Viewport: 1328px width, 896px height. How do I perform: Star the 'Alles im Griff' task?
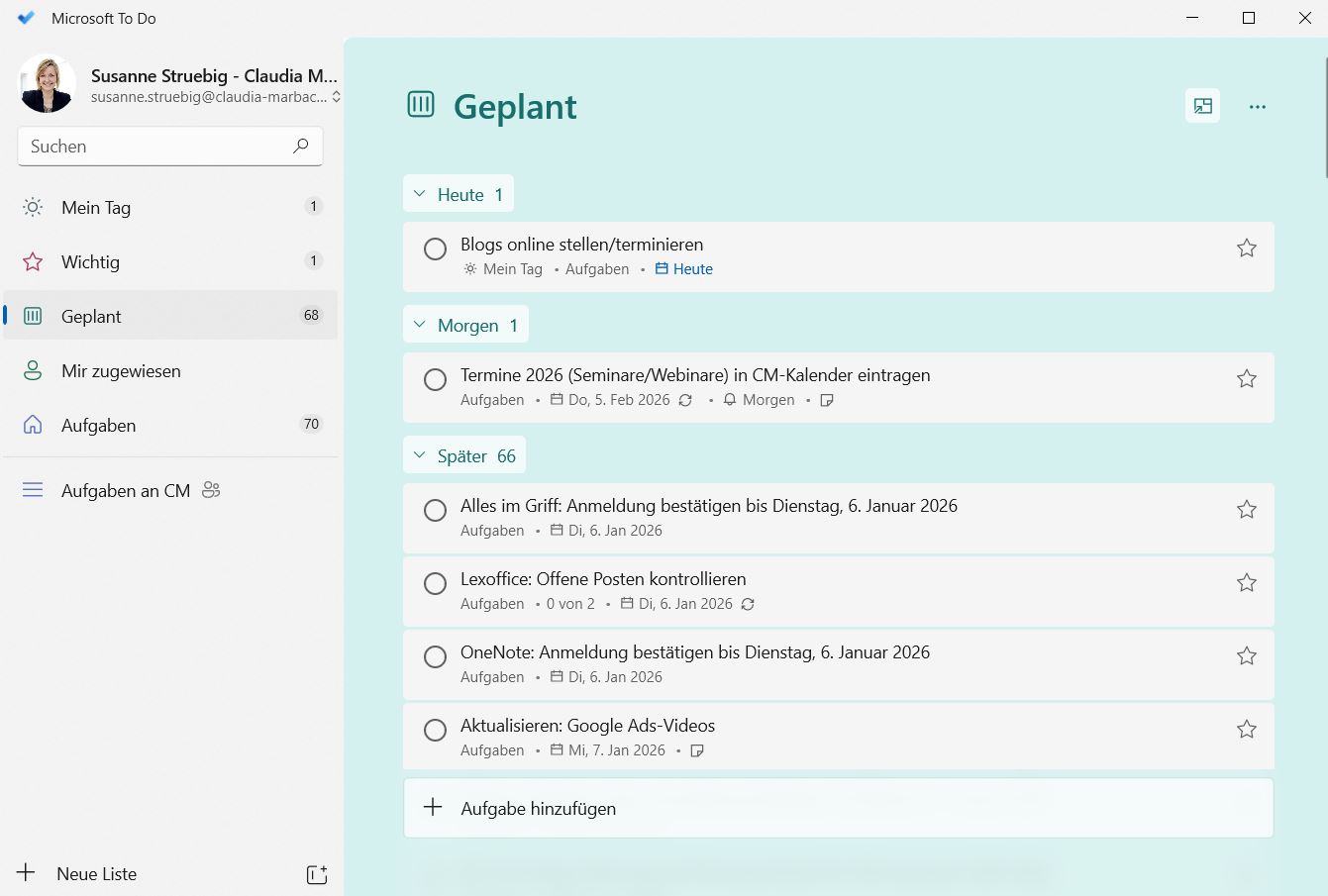click(1247, 510)
